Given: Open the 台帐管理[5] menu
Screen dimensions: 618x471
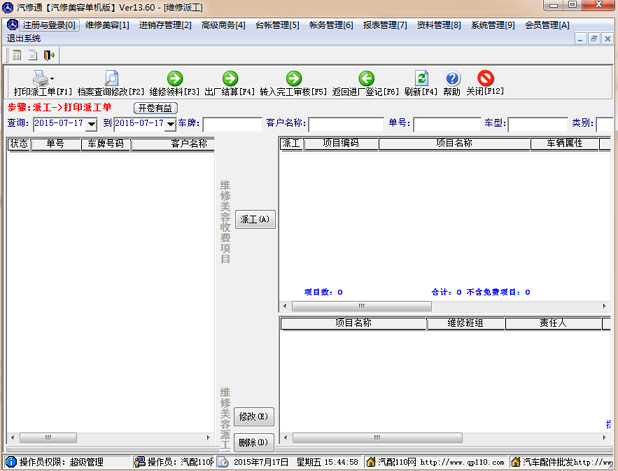Looking at the screenshot, I should tap(277, 25).
